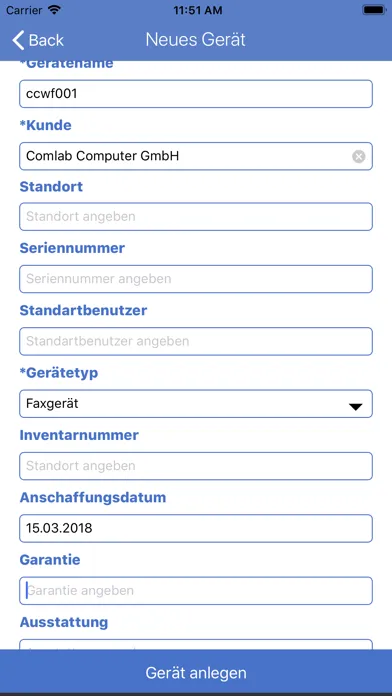
Task: Tap the Gerät anlegen button
Action: [x=196, y=672]
